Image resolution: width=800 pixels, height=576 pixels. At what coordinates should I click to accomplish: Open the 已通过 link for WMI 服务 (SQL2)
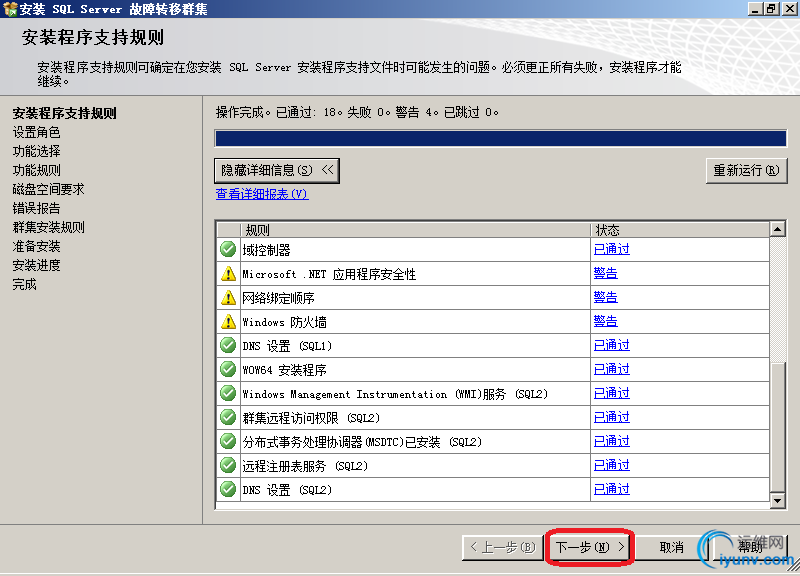point(612,393)
